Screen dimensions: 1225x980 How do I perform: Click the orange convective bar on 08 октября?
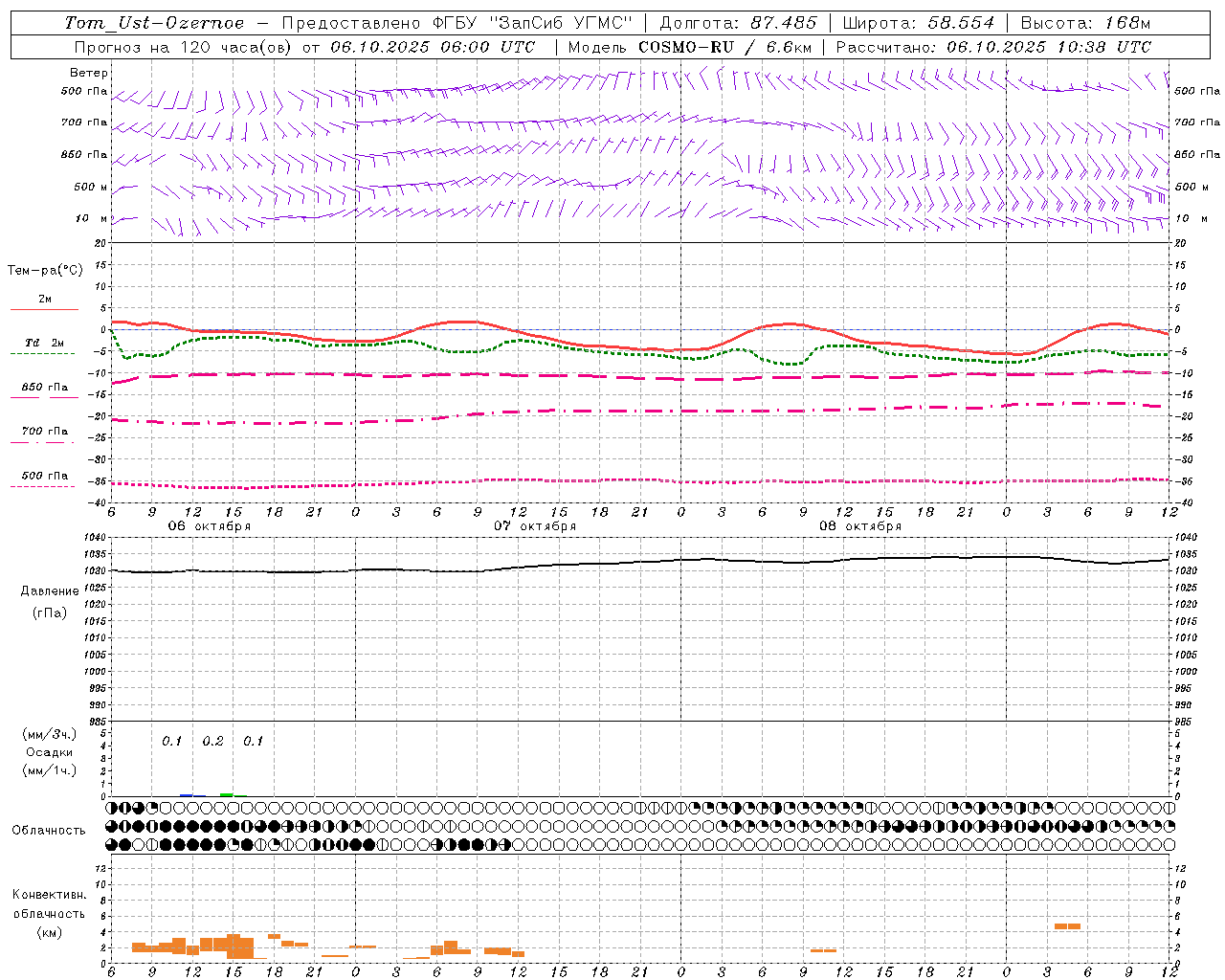(x=823, y=950)
